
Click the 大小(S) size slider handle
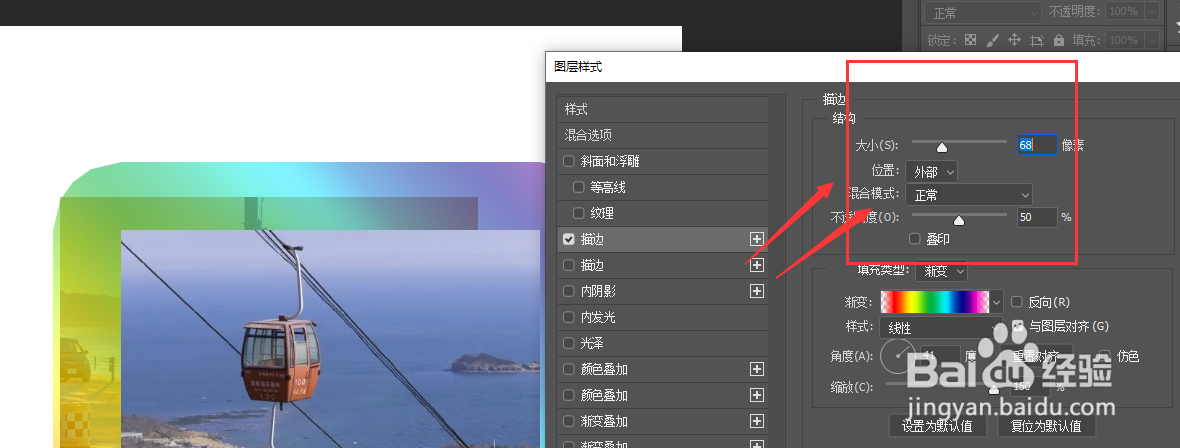941,147
